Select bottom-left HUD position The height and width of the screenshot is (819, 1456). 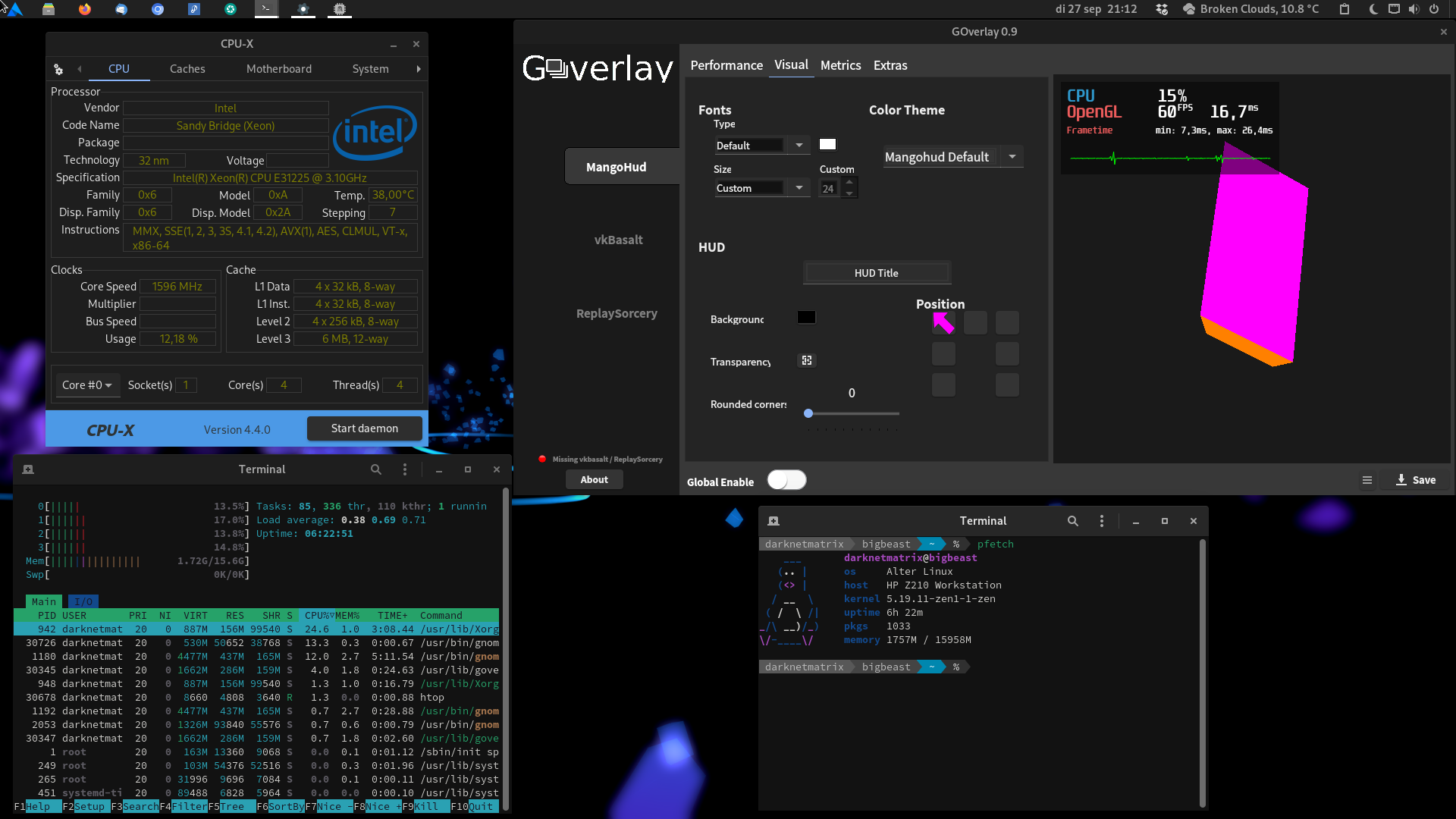pyautogui.click(x=943, y=385)
